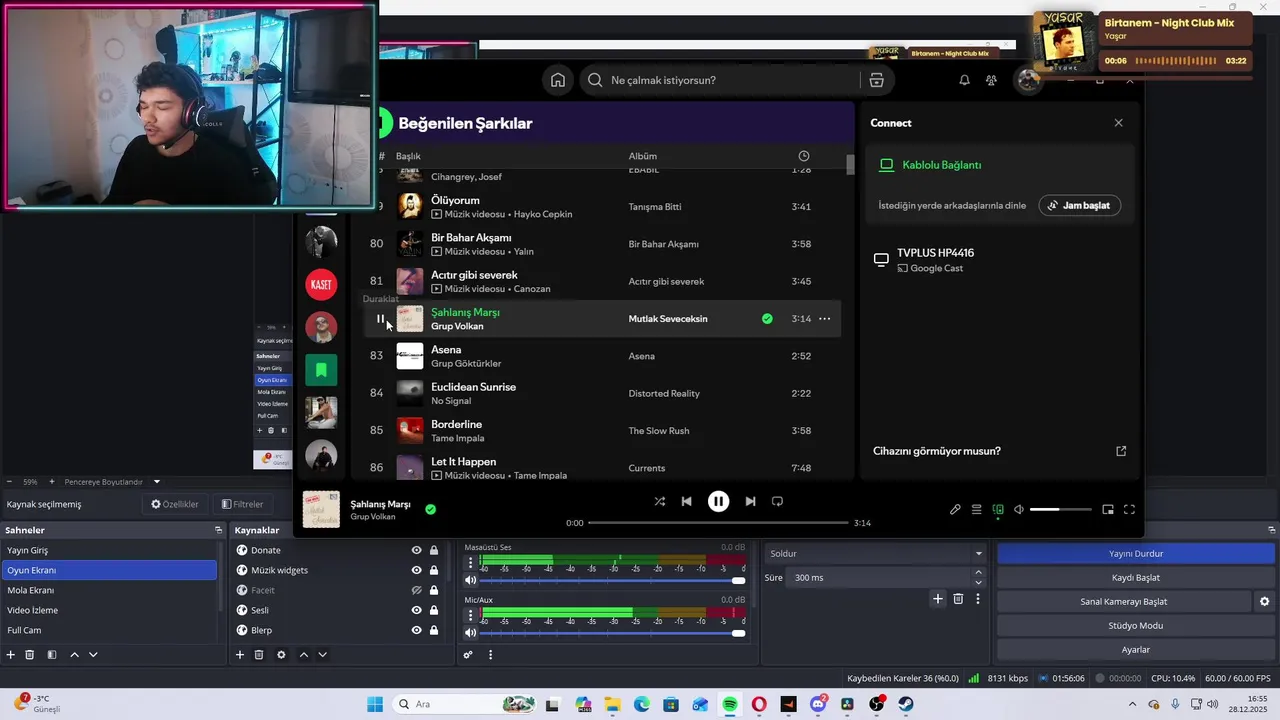Screen dimensions: 1280x720
Task: Open lyrics microphone icon in player
Action: click(x=955, y=509)
